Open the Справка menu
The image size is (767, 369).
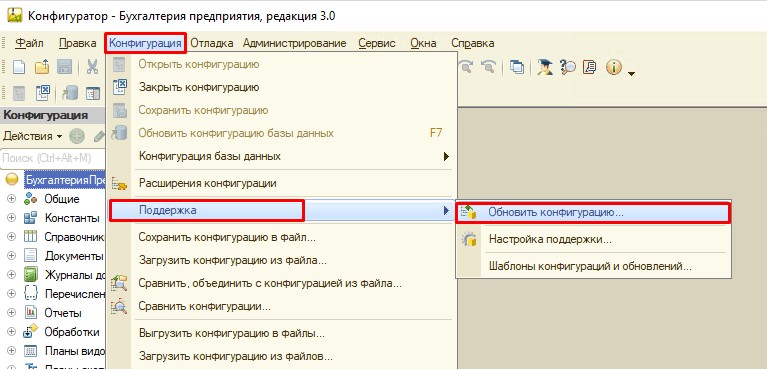[473, 43]
